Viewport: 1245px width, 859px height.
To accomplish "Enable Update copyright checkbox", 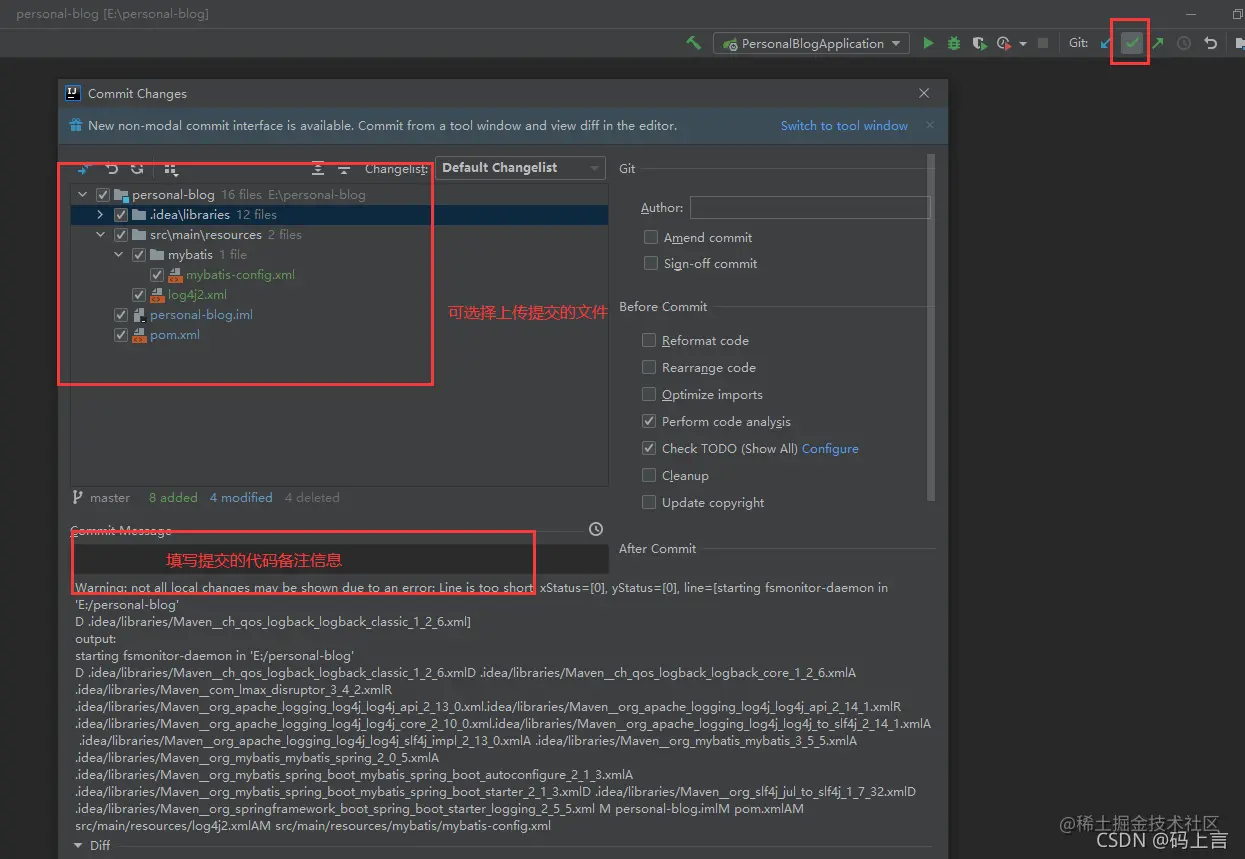I will (649, 503).
